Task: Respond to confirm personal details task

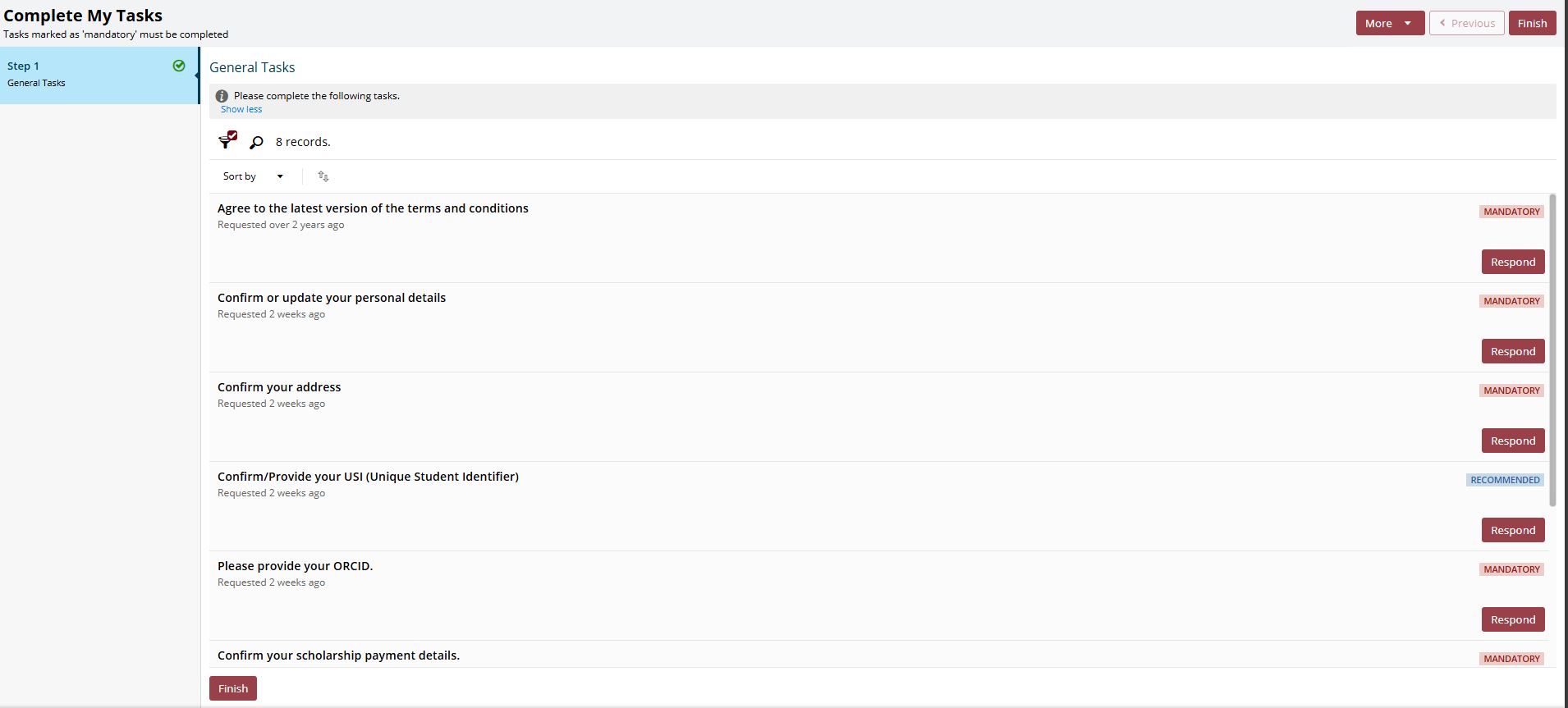Action: pos(1513,351)
